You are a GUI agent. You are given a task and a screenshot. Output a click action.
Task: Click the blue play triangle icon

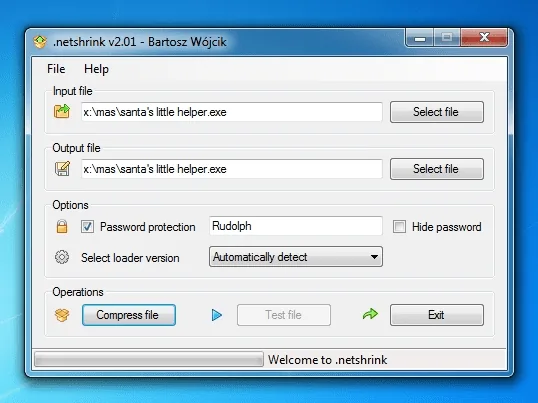pos(217,315)
